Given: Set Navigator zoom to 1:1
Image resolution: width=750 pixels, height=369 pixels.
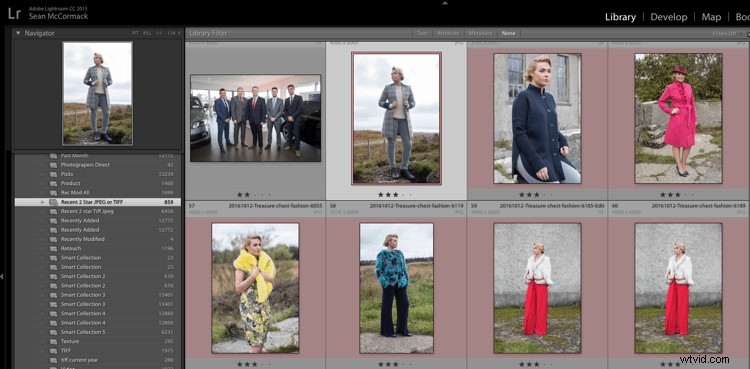Looking at the screenshot, I should (x=160, y=34).
